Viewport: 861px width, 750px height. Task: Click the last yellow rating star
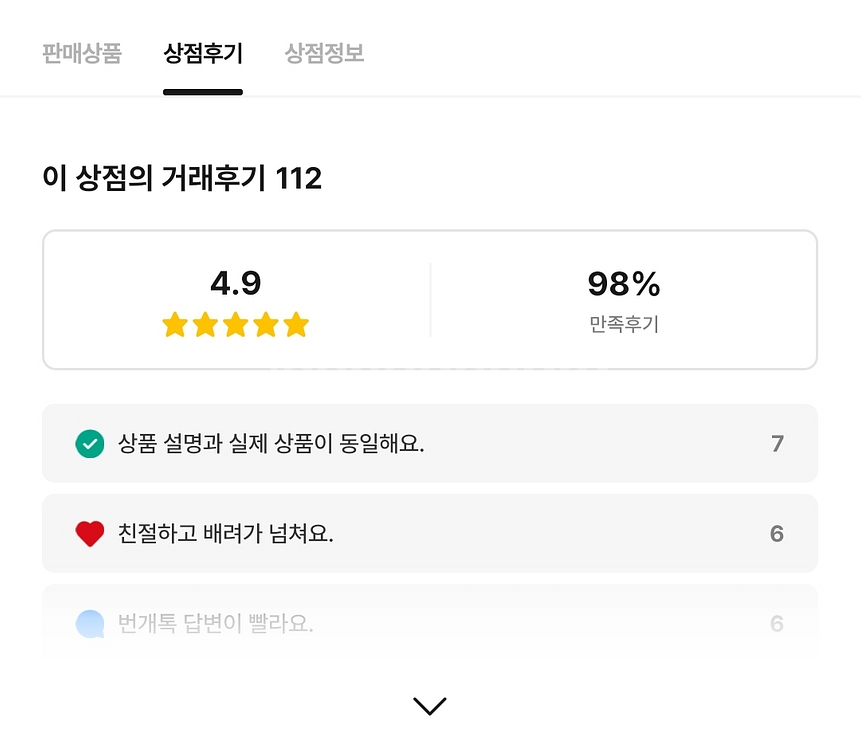[x=296, y=325]
